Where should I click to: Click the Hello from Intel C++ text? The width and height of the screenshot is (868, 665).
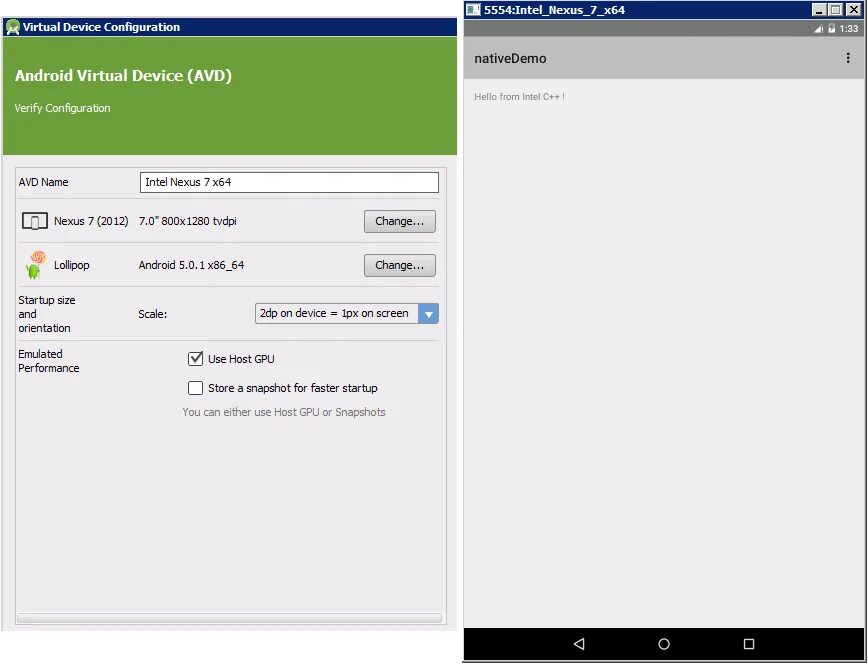(x=519, y=97)
